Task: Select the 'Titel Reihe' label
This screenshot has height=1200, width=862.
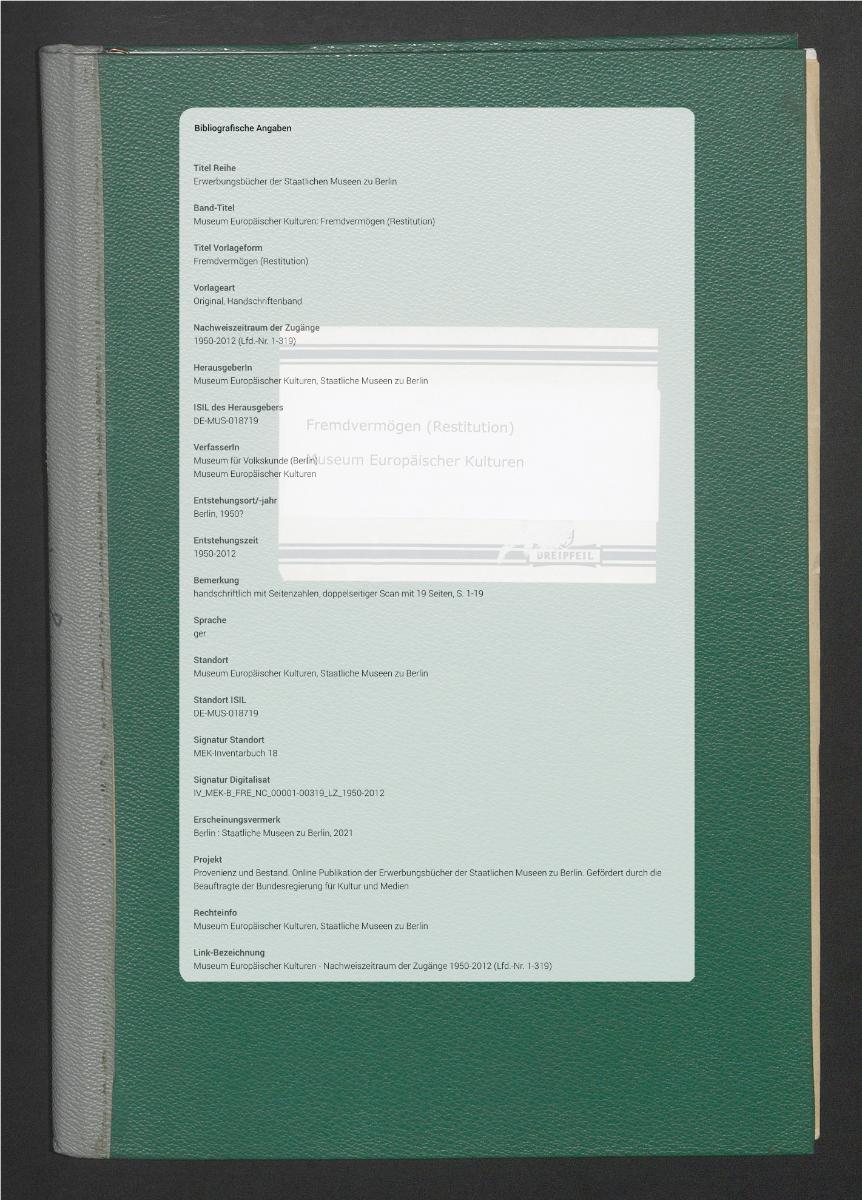Action: [214, 168]
